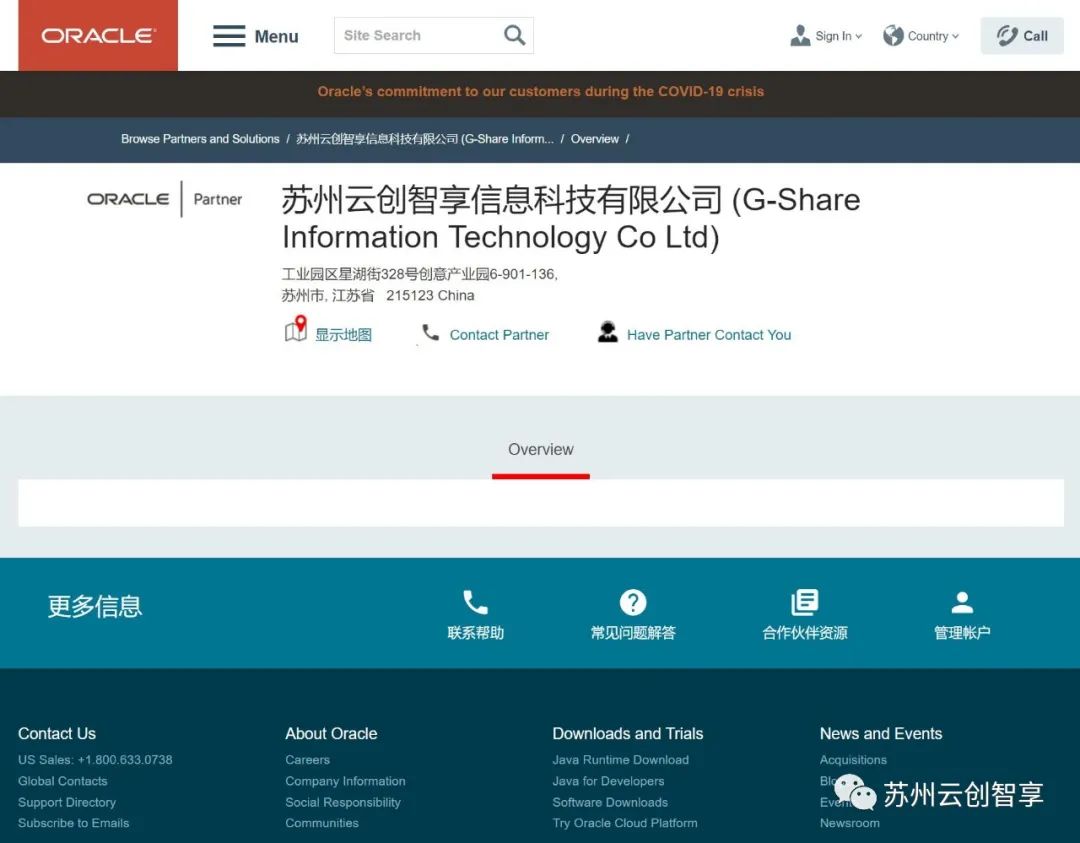1080x843 pixels.
Task: Click the 管理帐户 person icon
Action: (x=962, y=602)
